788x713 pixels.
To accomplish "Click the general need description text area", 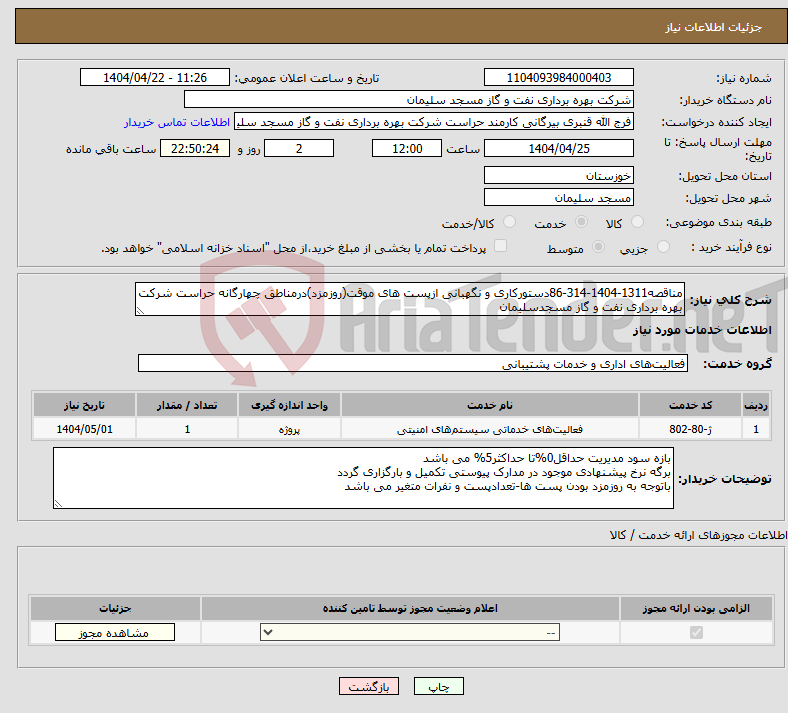I will [x=410, y=299].
